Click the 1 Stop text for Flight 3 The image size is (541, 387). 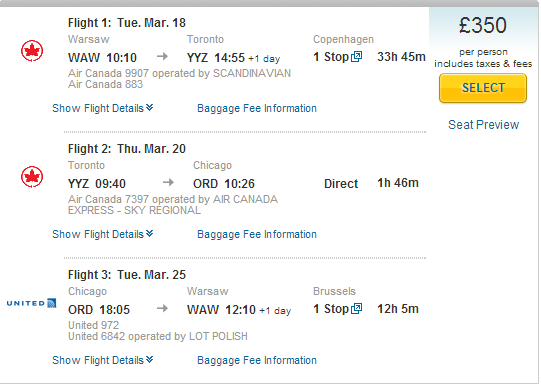[x=331, y=309]
